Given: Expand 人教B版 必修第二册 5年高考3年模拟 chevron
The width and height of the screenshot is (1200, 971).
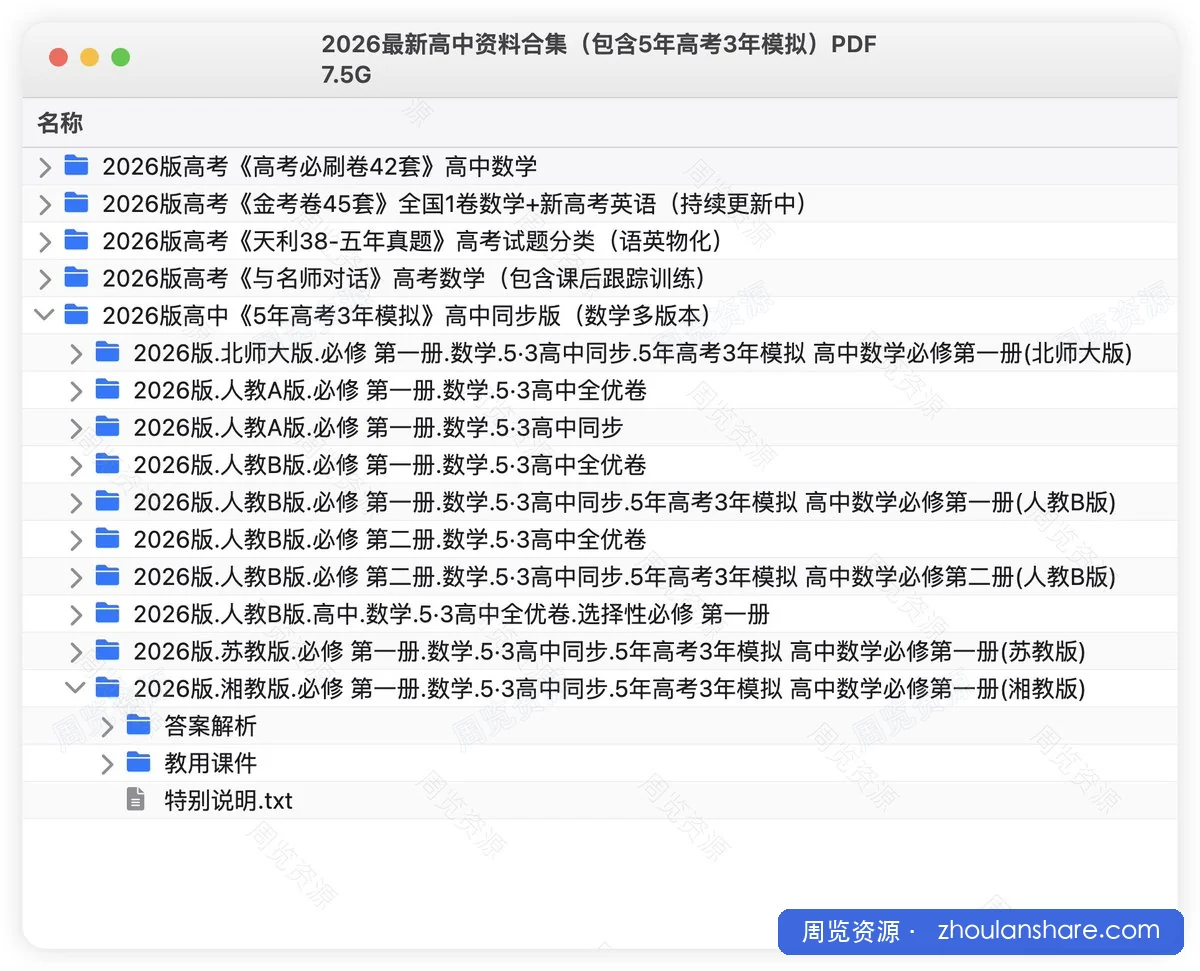Looking at the screenshot, I should click(76, 577).
